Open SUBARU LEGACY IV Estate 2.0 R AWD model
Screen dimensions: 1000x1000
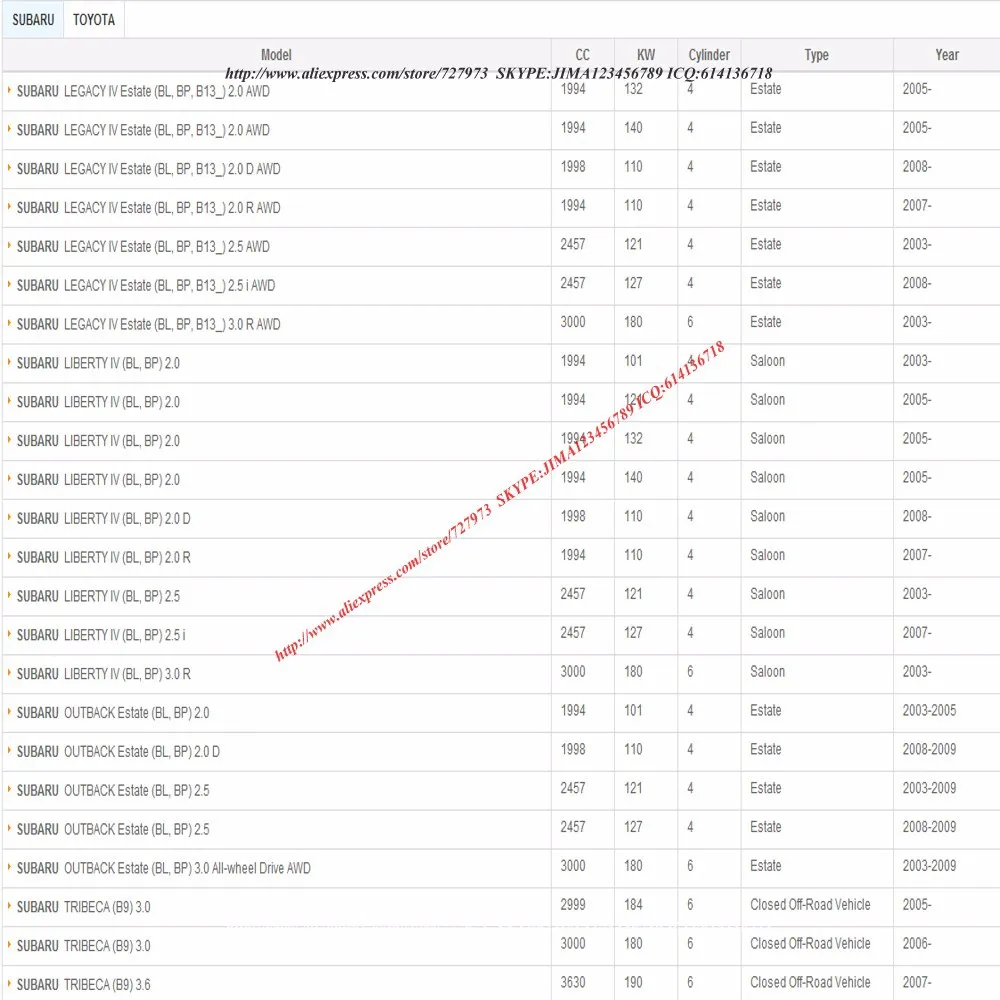pyautogui.click(x=149, y=208)
